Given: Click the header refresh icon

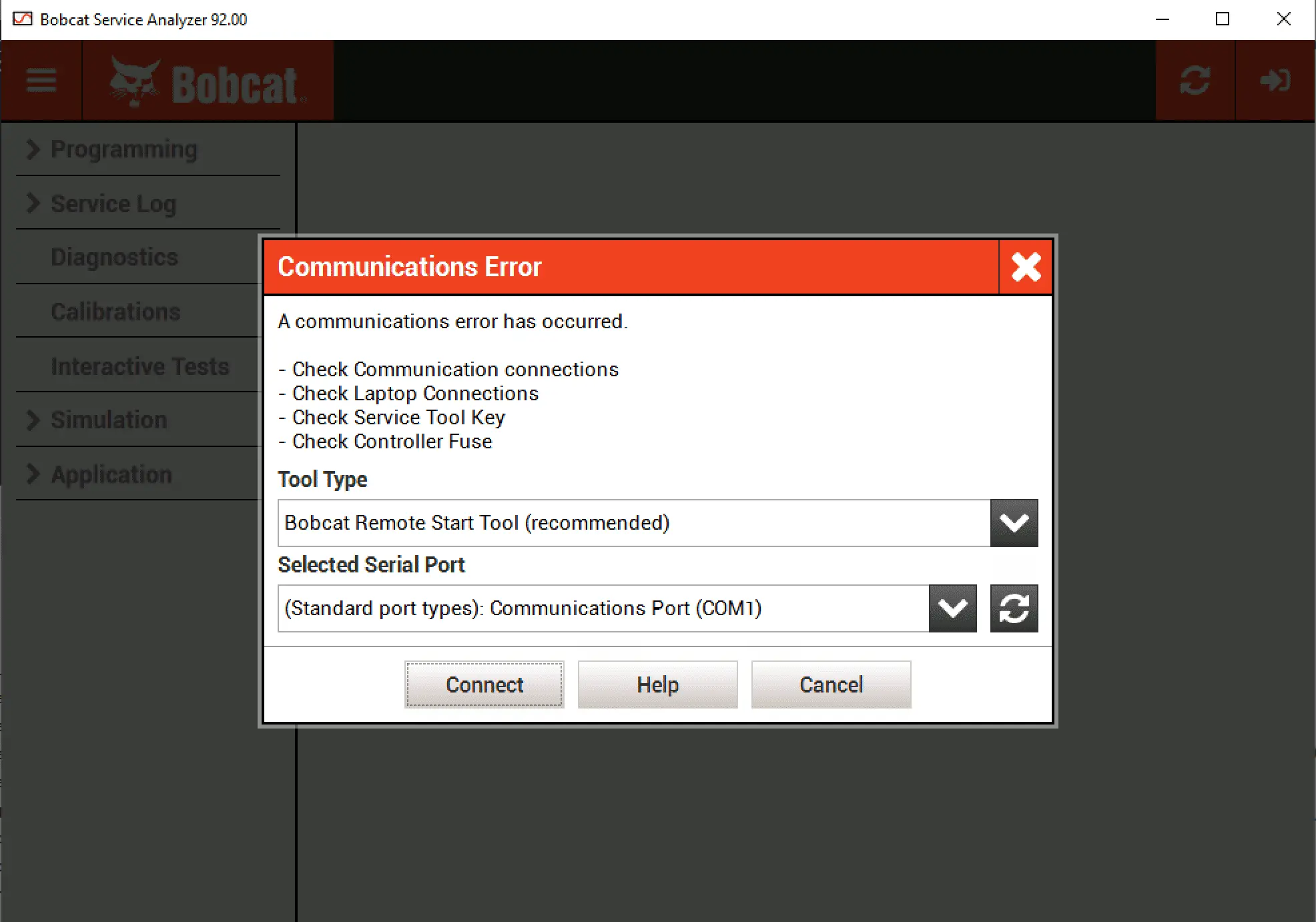Looking at the screenshot, I should click(x=1195, y=81).
